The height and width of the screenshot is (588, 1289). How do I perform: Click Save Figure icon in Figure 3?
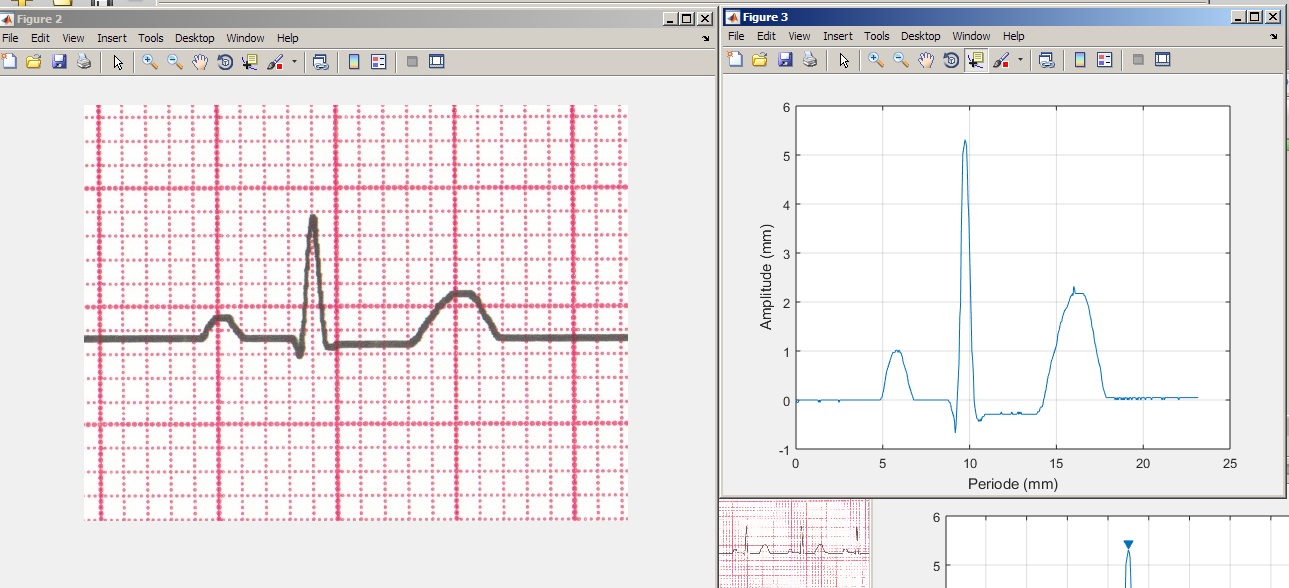[x=785, y=60]
